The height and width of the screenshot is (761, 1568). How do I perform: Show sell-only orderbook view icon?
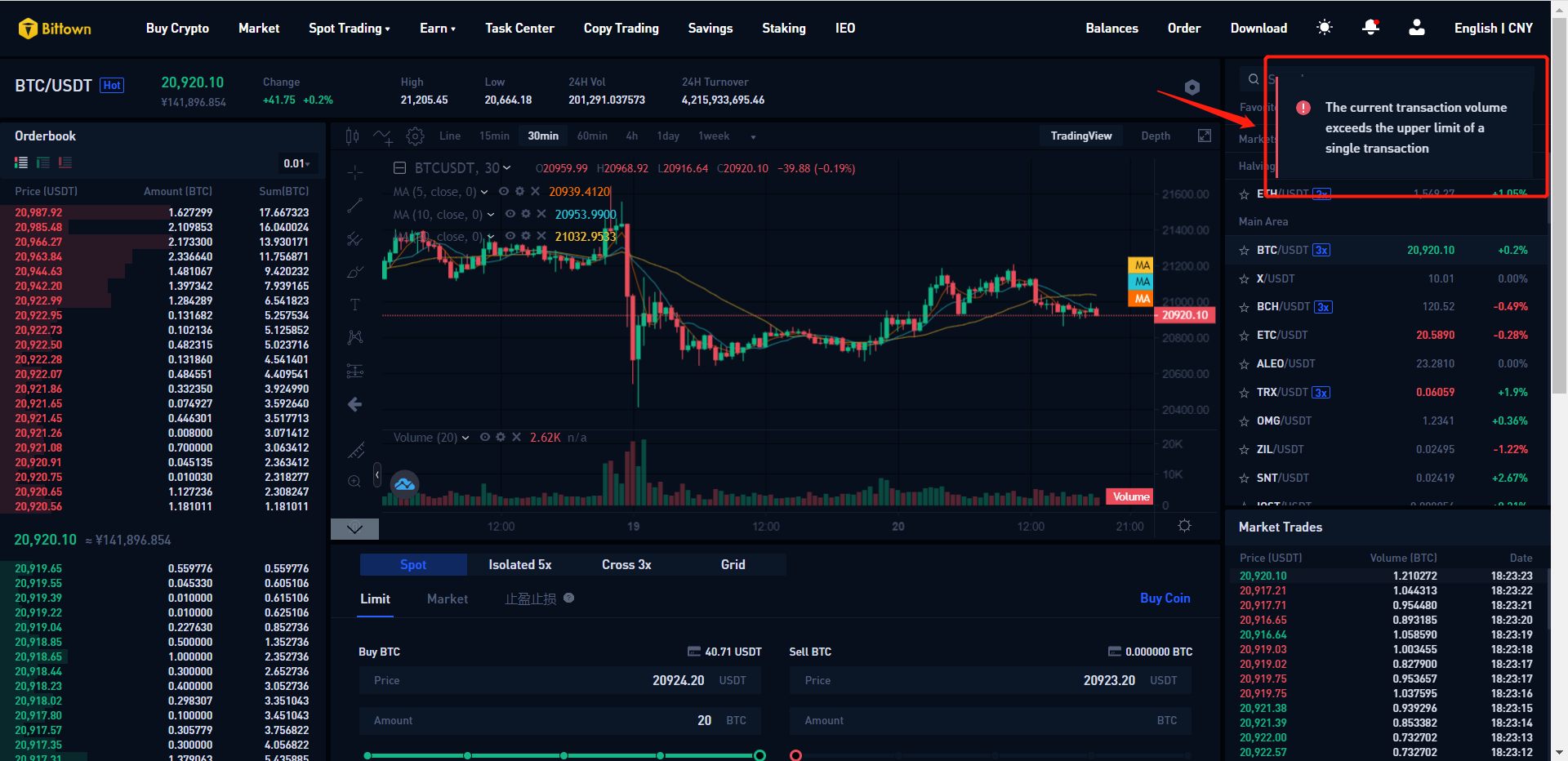point(65,163)
